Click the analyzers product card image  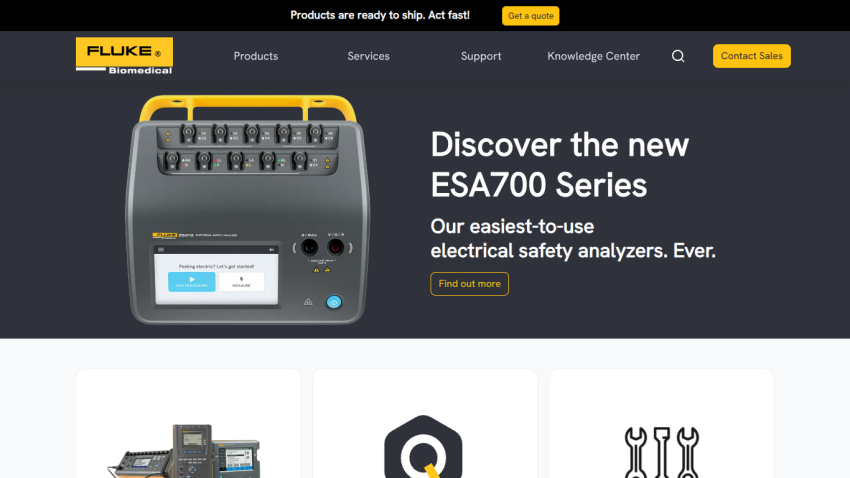coord(184,451)
